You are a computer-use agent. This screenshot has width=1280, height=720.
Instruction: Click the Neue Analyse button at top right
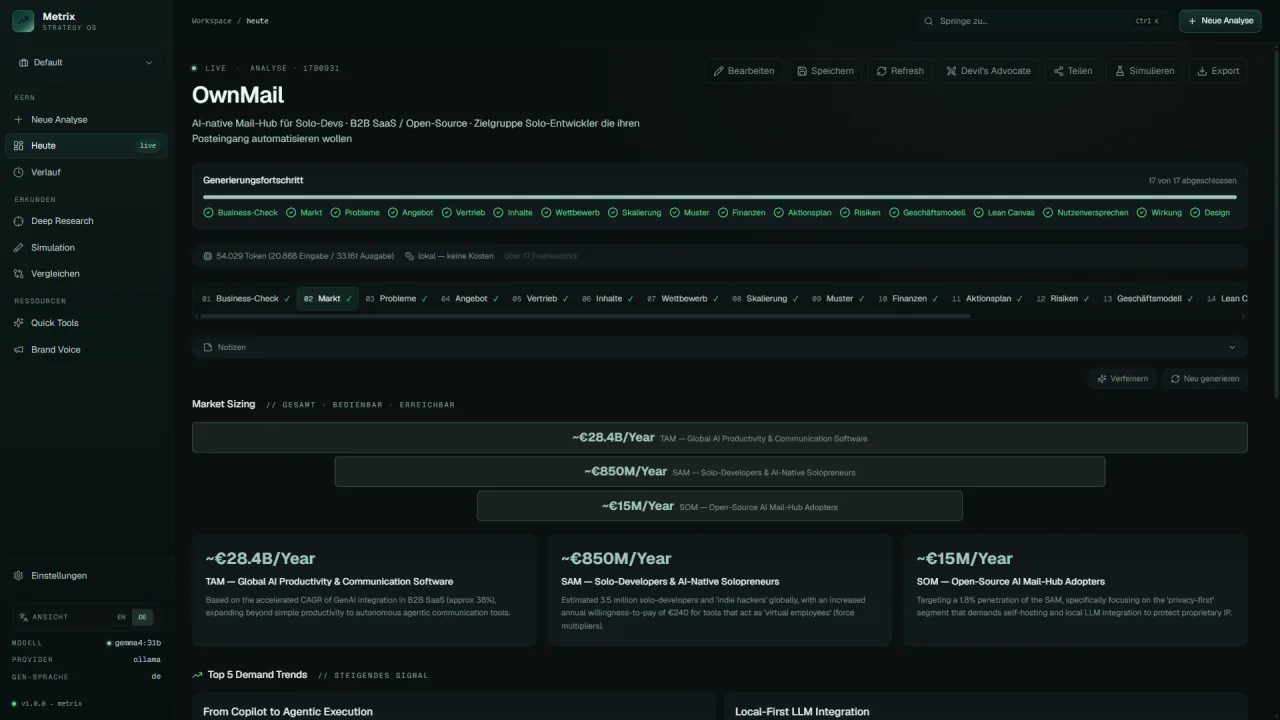pos(1219,21)
